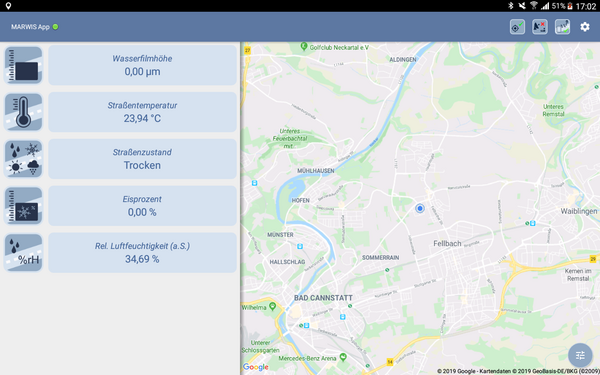Image resolution: width=600 pixels, height=375 pixels.
Task: Click the Google logo link on map
Action: (x=256, y=367)
